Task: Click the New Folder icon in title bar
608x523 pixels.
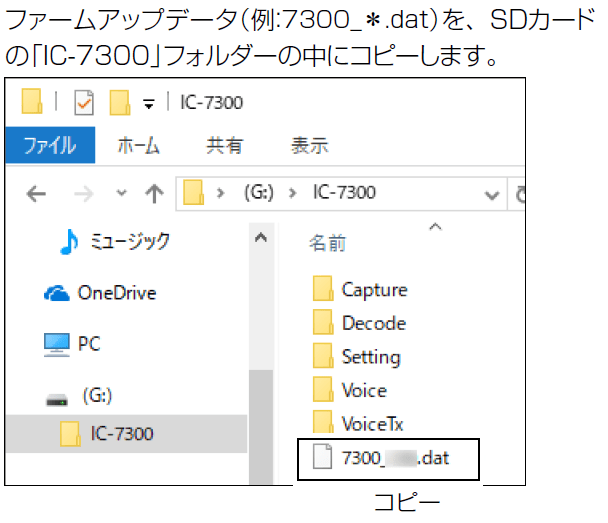Action: pyautogui.click(x=120, y=103)
